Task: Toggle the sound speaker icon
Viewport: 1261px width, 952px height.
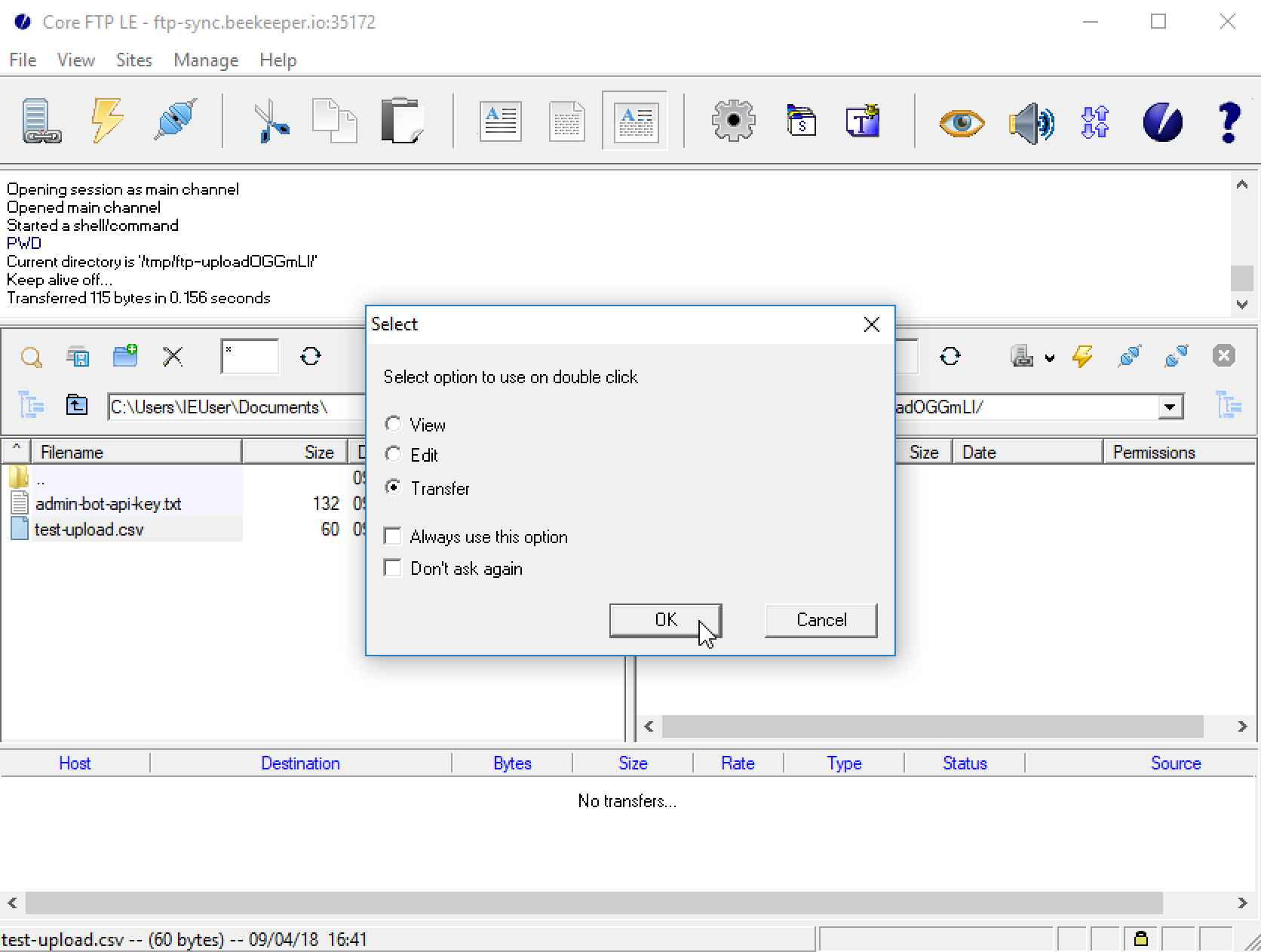Action: tap(1031, 122)
